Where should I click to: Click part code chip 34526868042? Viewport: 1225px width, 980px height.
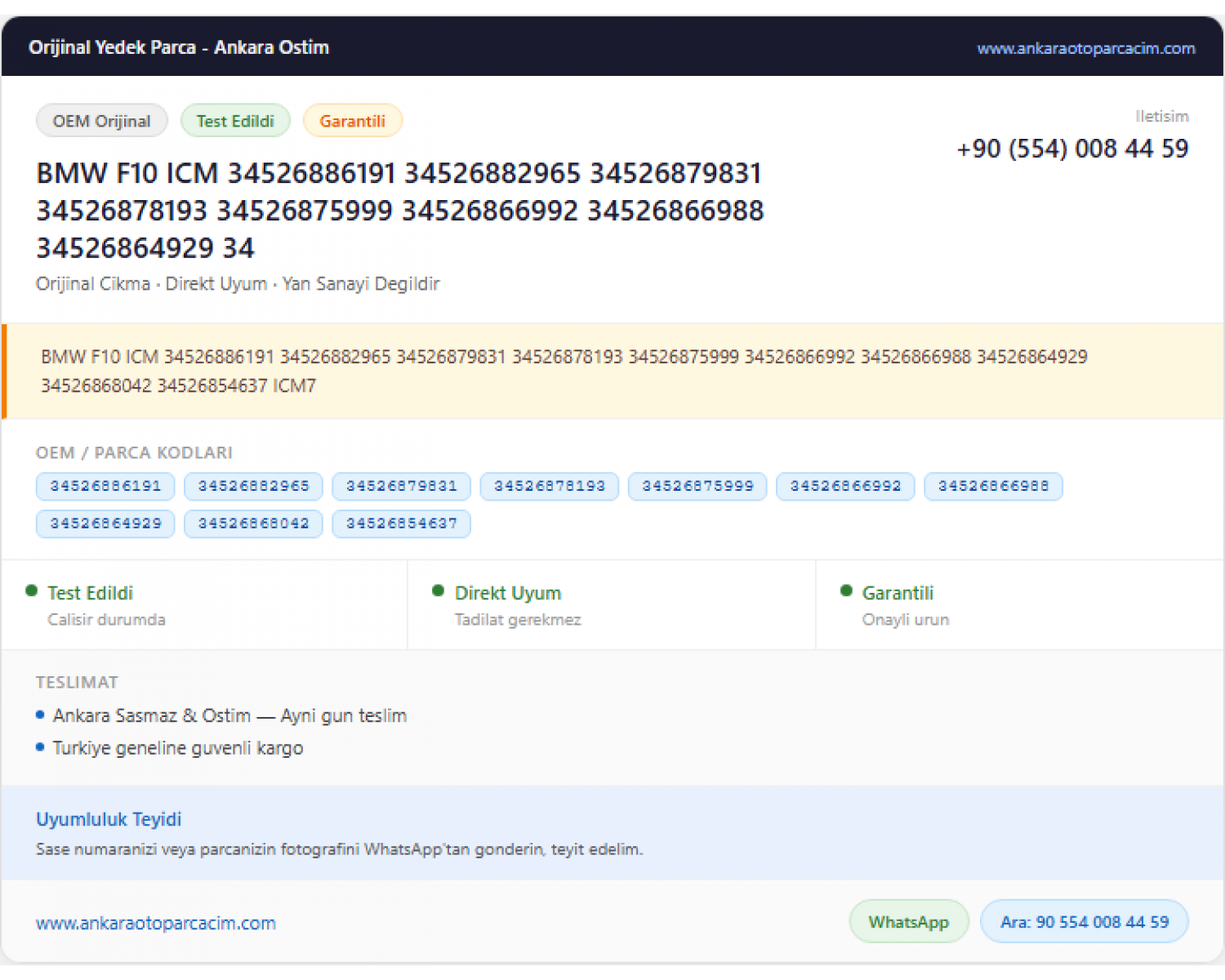253,523
